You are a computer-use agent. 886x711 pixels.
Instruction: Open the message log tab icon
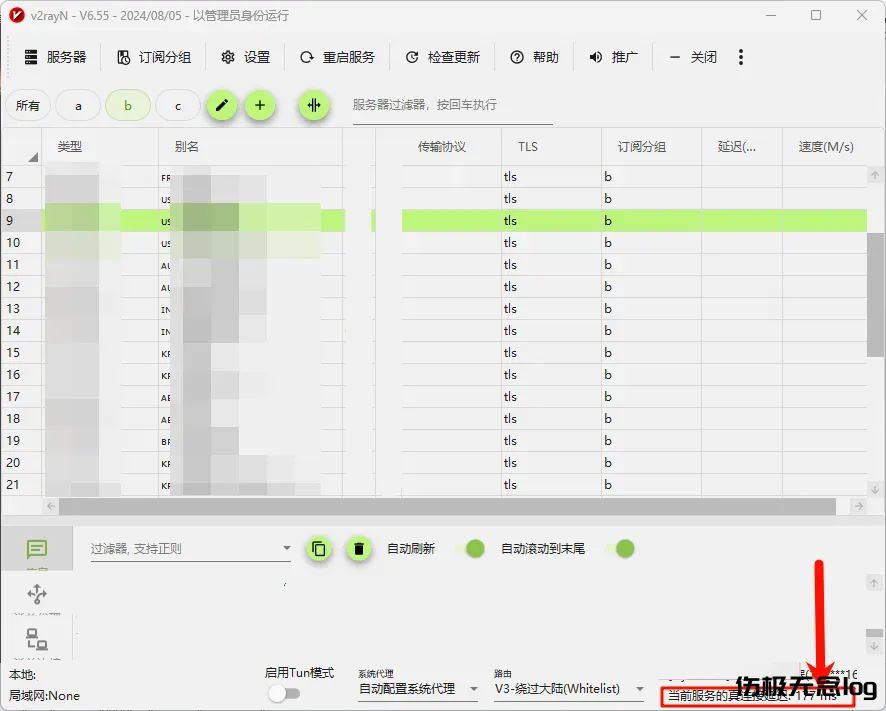click(37, 549)
